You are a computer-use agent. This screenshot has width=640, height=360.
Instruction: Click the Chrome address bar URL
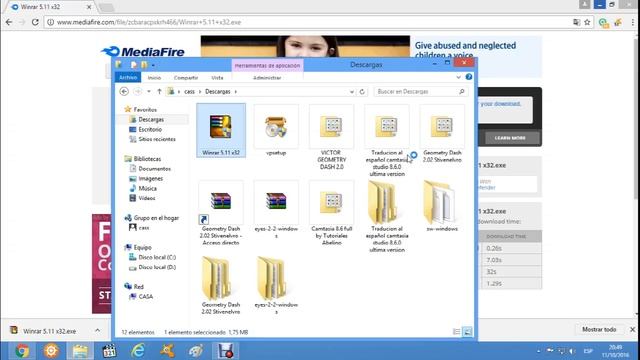click(x=149, y=22)
